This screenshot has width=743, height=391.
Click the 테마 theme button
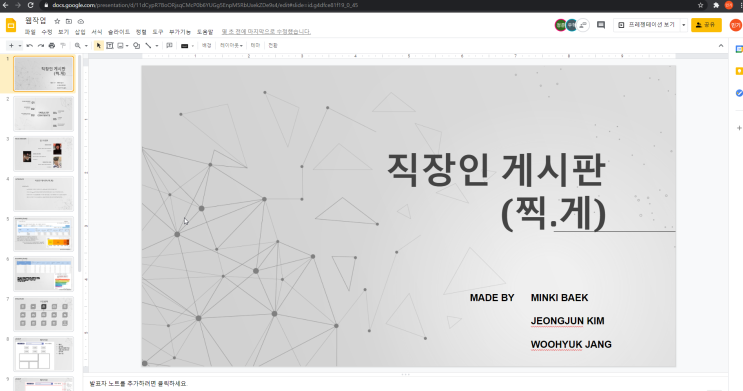click(255, 45)
